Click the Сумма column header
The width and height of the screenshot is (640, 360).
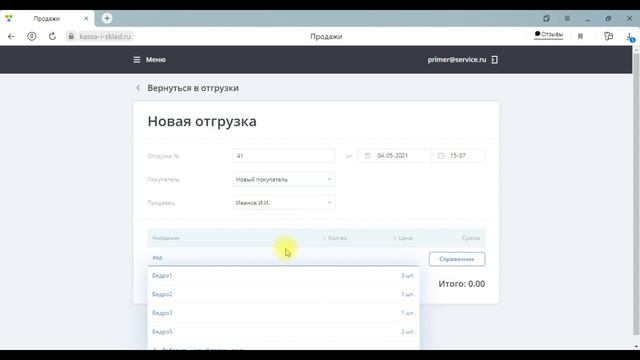click(x=471, y=238)
